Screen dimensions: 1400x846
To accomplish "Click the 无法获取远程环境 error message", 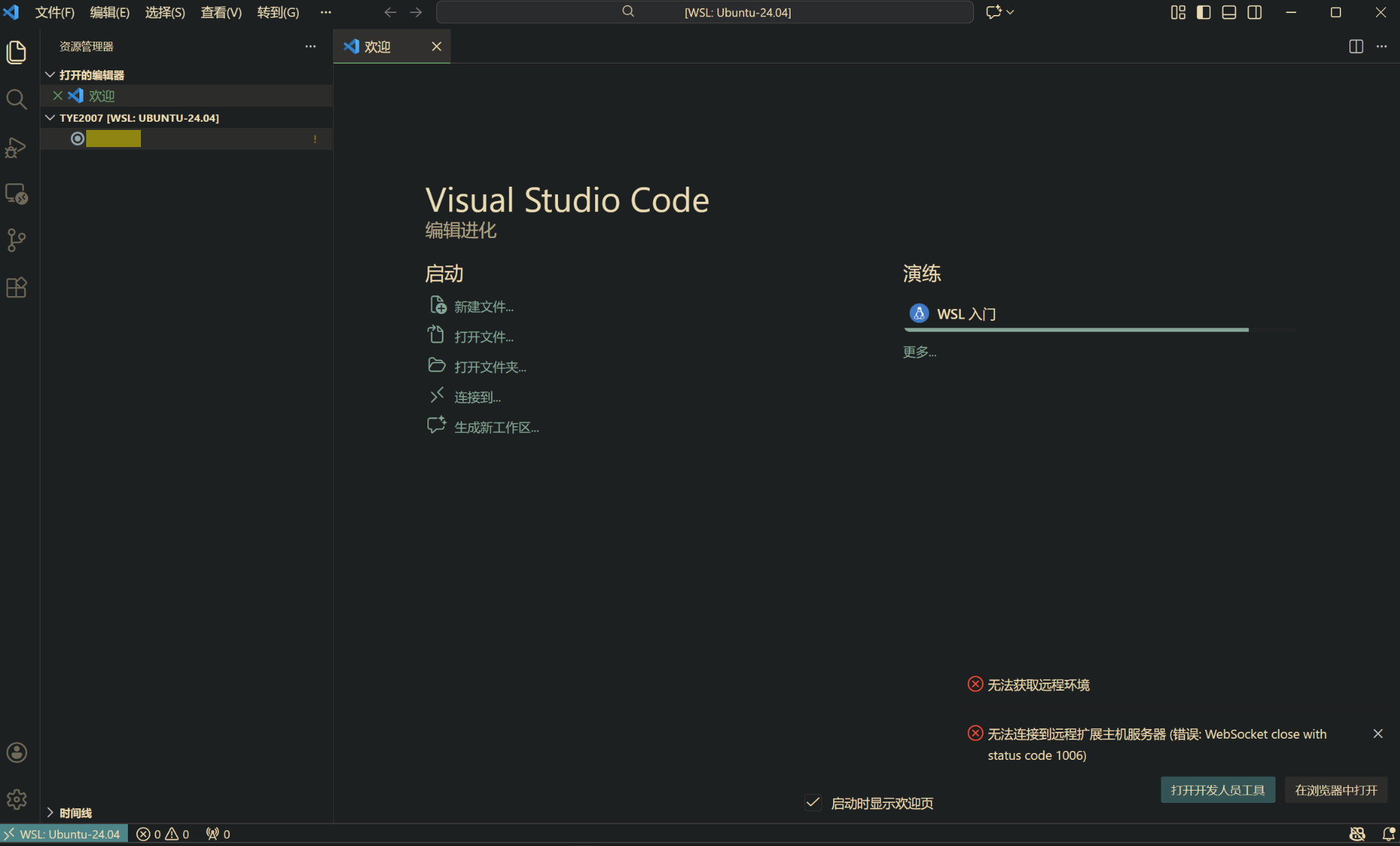I will [1038, 685].
